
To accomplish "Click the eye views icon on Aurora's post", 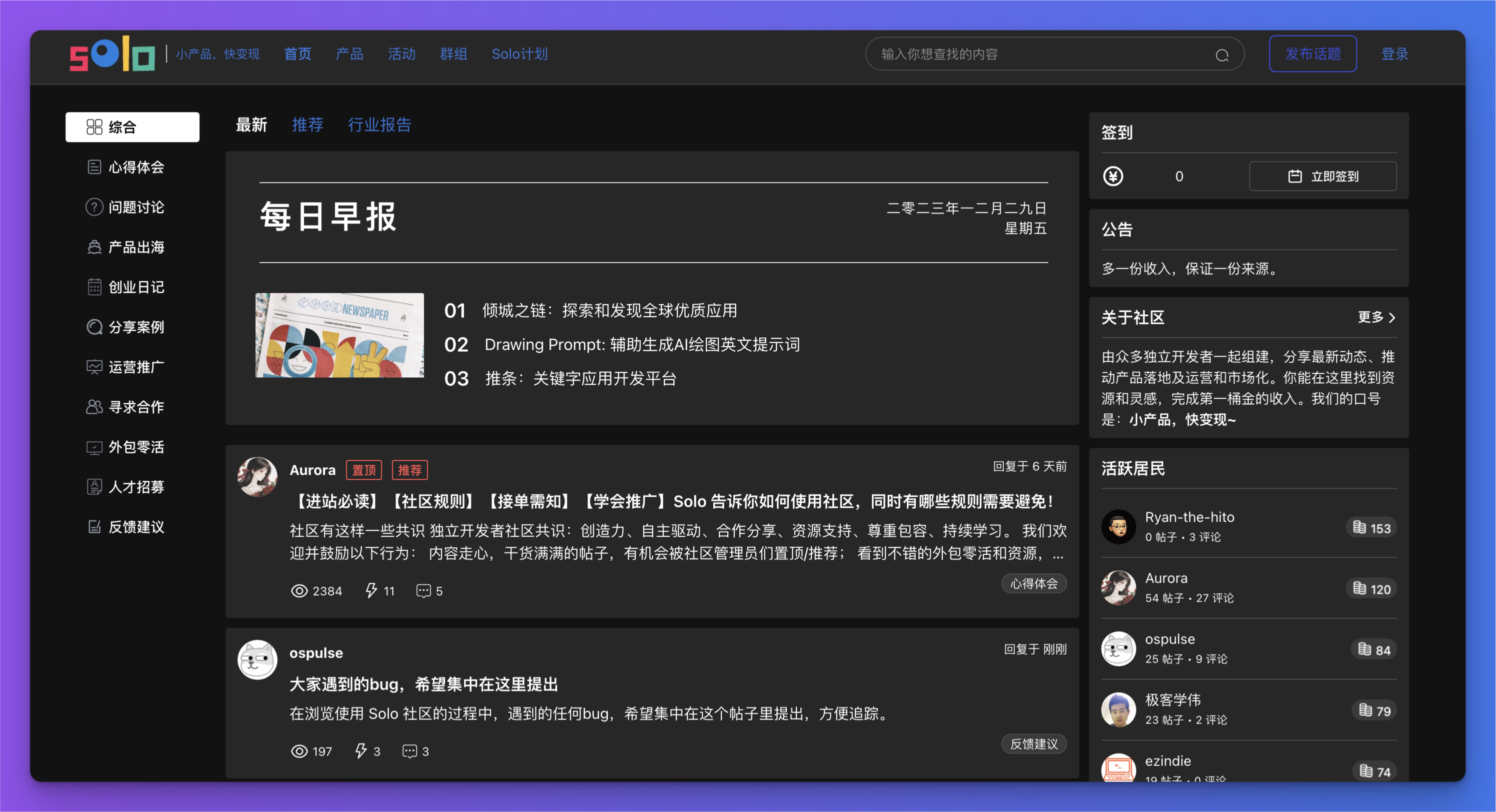I will [x=299, y=590].
